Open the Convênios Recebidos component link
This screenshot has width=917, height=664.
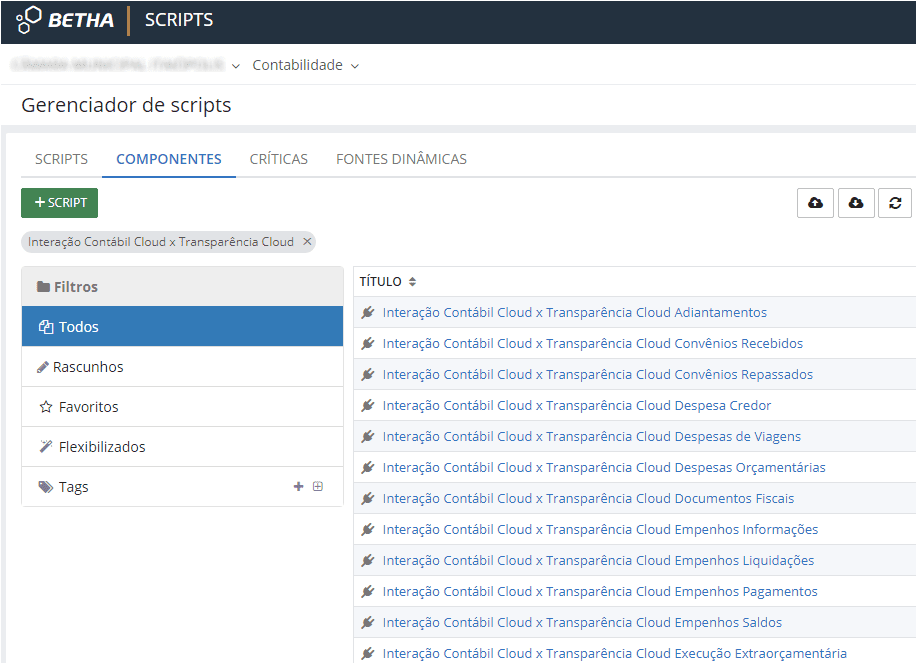[x=592, y=344]
